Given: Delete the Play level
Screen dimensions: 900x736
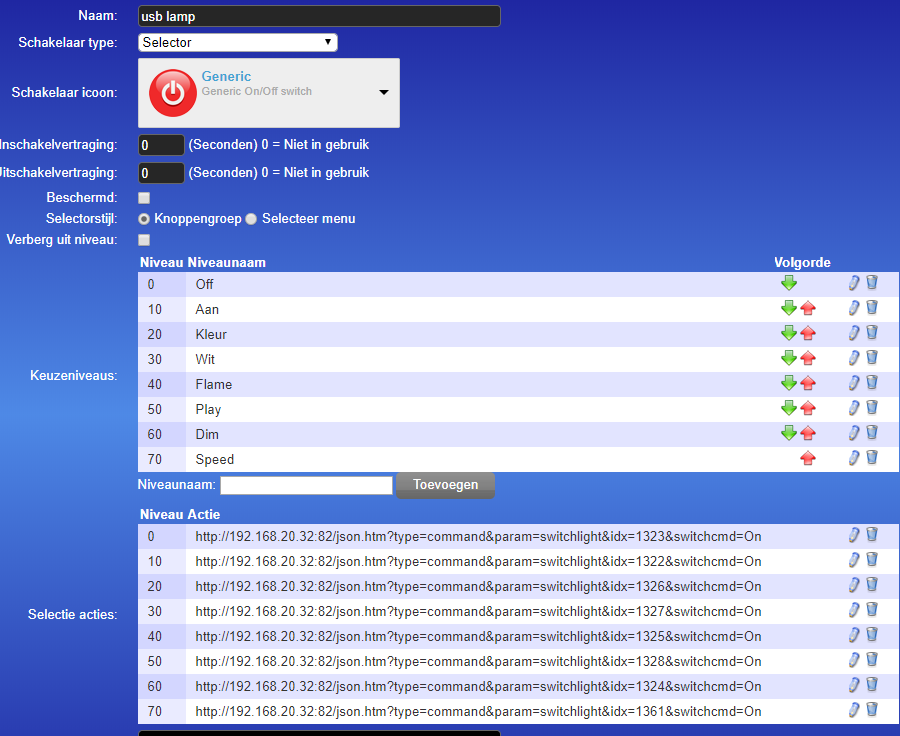Looking at the screenshot, I should point(872,408).
